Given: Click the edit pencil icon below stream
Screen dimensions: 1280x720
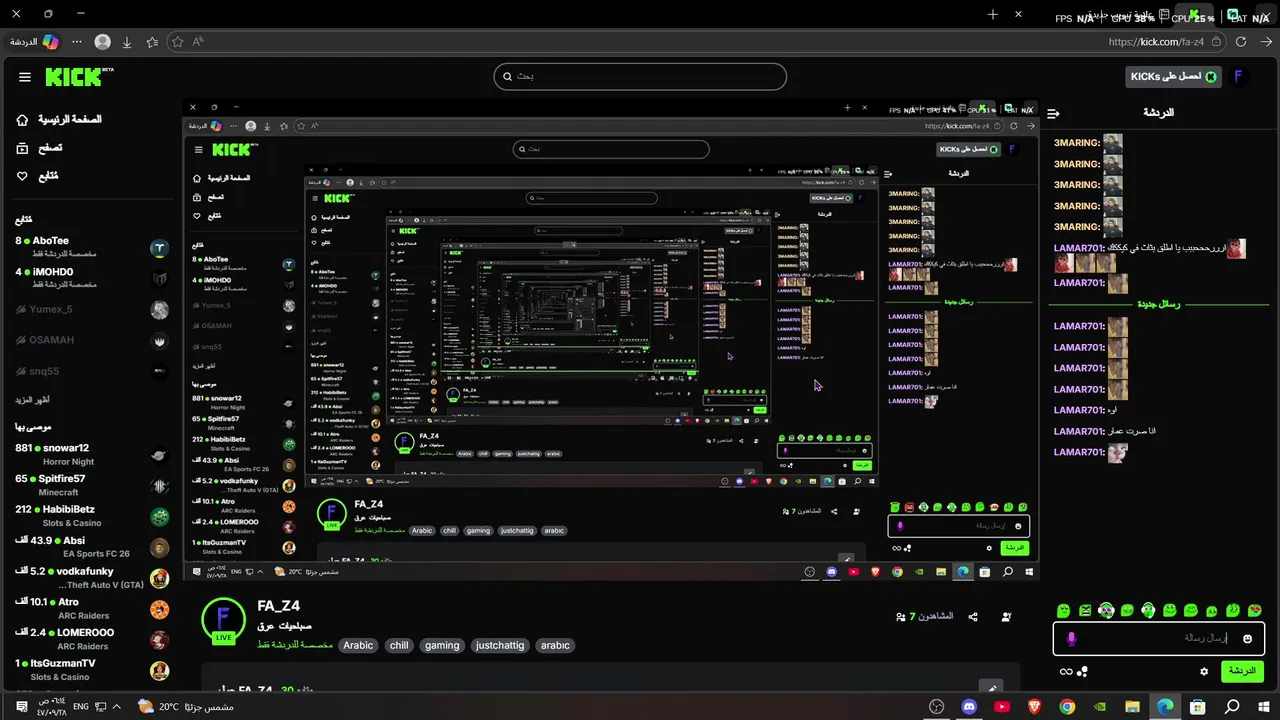Looking at the screenshot, I should 990,688.
